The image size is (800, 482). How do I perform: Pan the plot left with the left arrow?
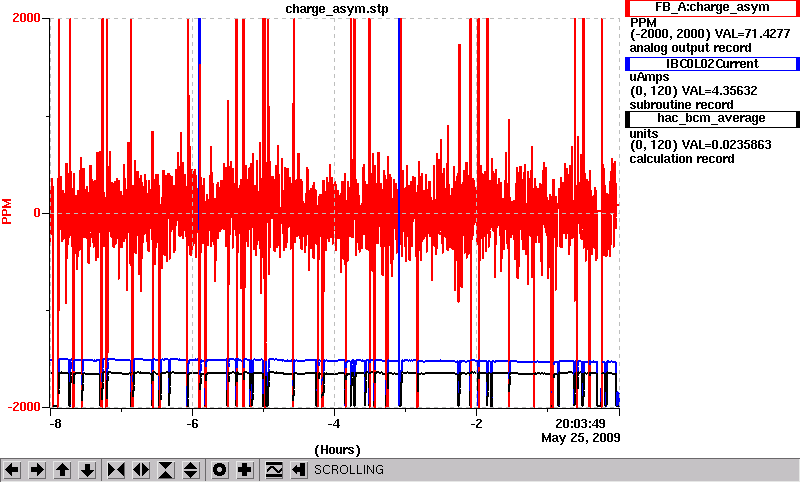12,470
